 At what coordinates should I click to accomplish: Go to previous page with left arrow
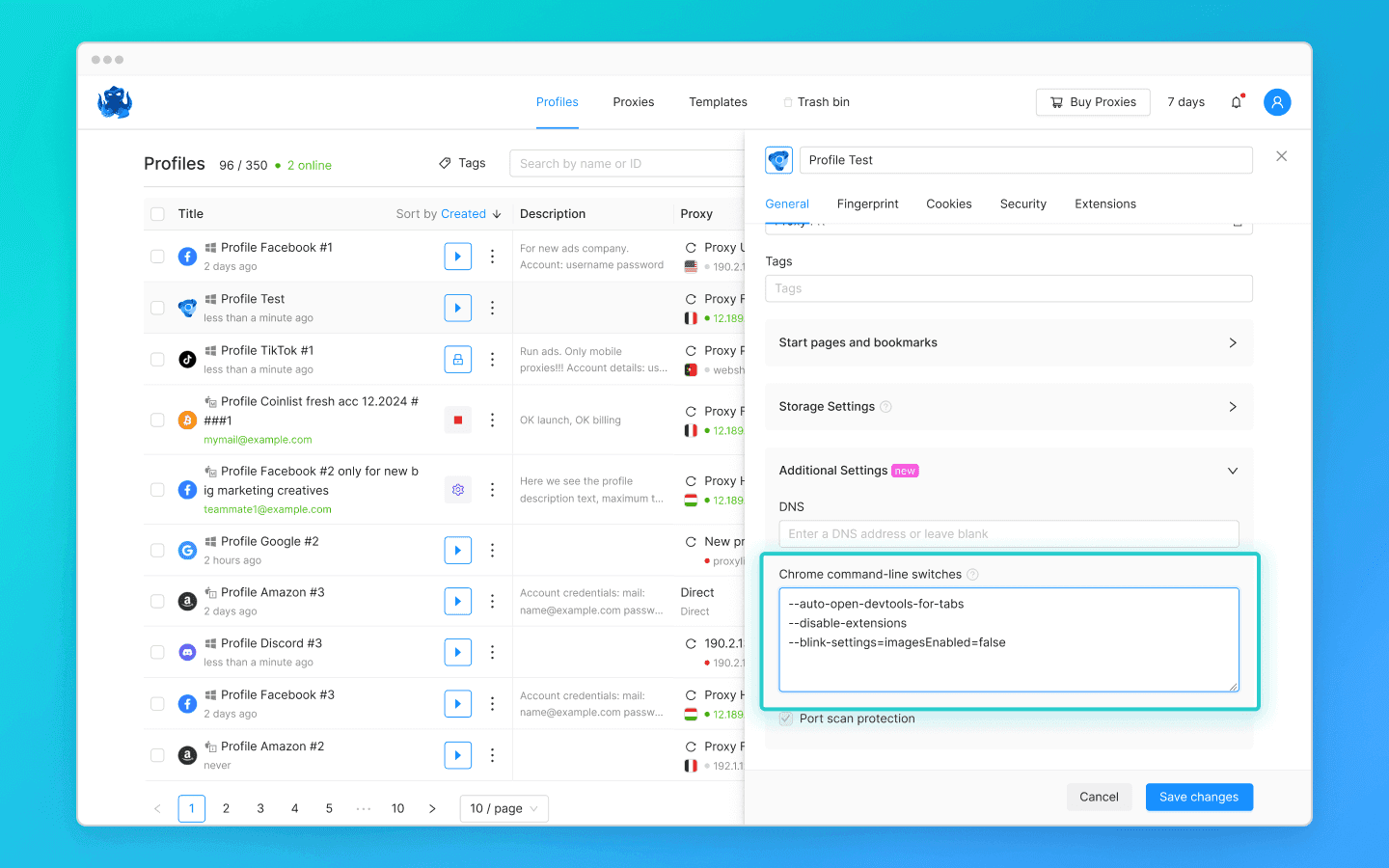(x=157, y=808)
